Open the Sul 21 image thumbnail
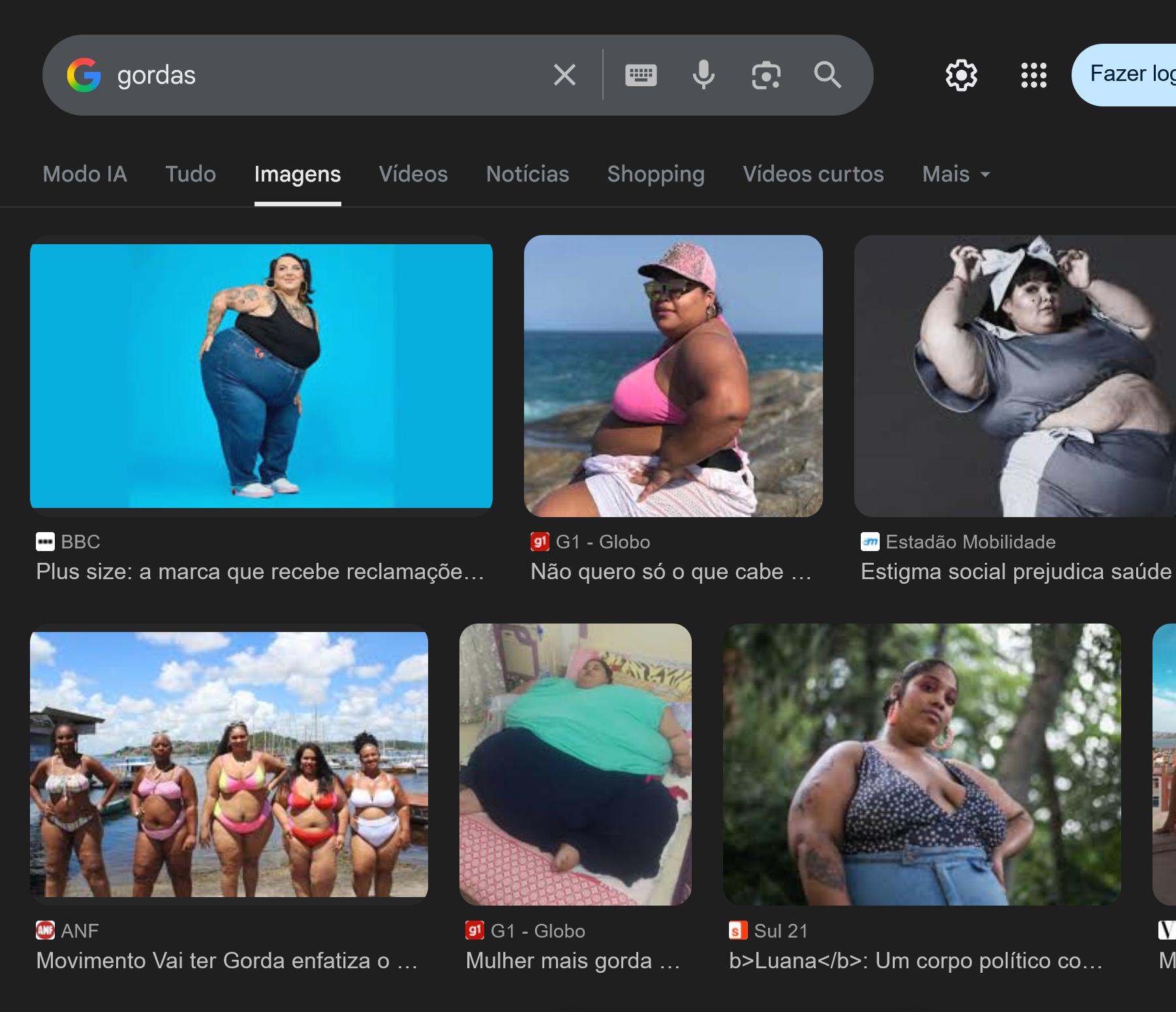The height and width of the screenshot is (1012, 1176). pyautogui.click(x=922, y=765)
